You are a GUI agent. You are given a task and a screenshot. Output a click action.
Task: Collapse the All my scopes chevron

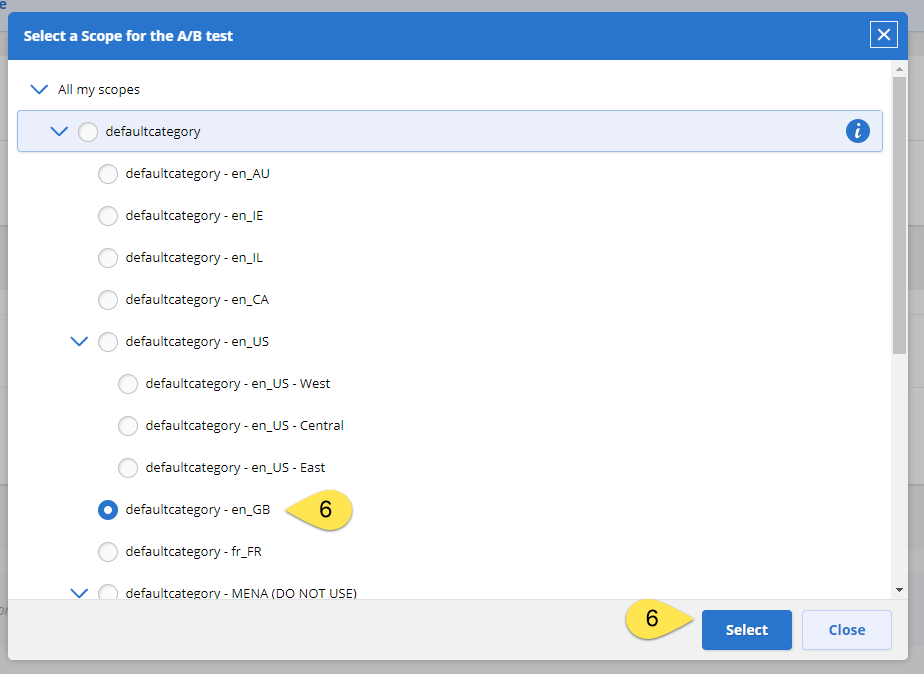point(39,90)
